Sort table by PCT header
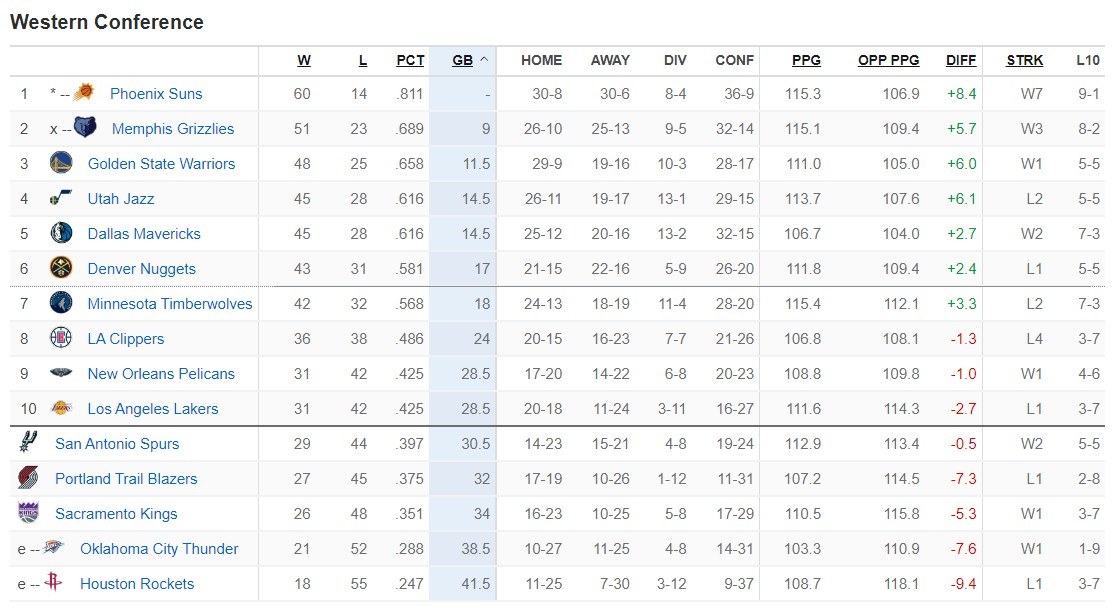The height and width of the screenshot is (611, 1116). (410, 60)
